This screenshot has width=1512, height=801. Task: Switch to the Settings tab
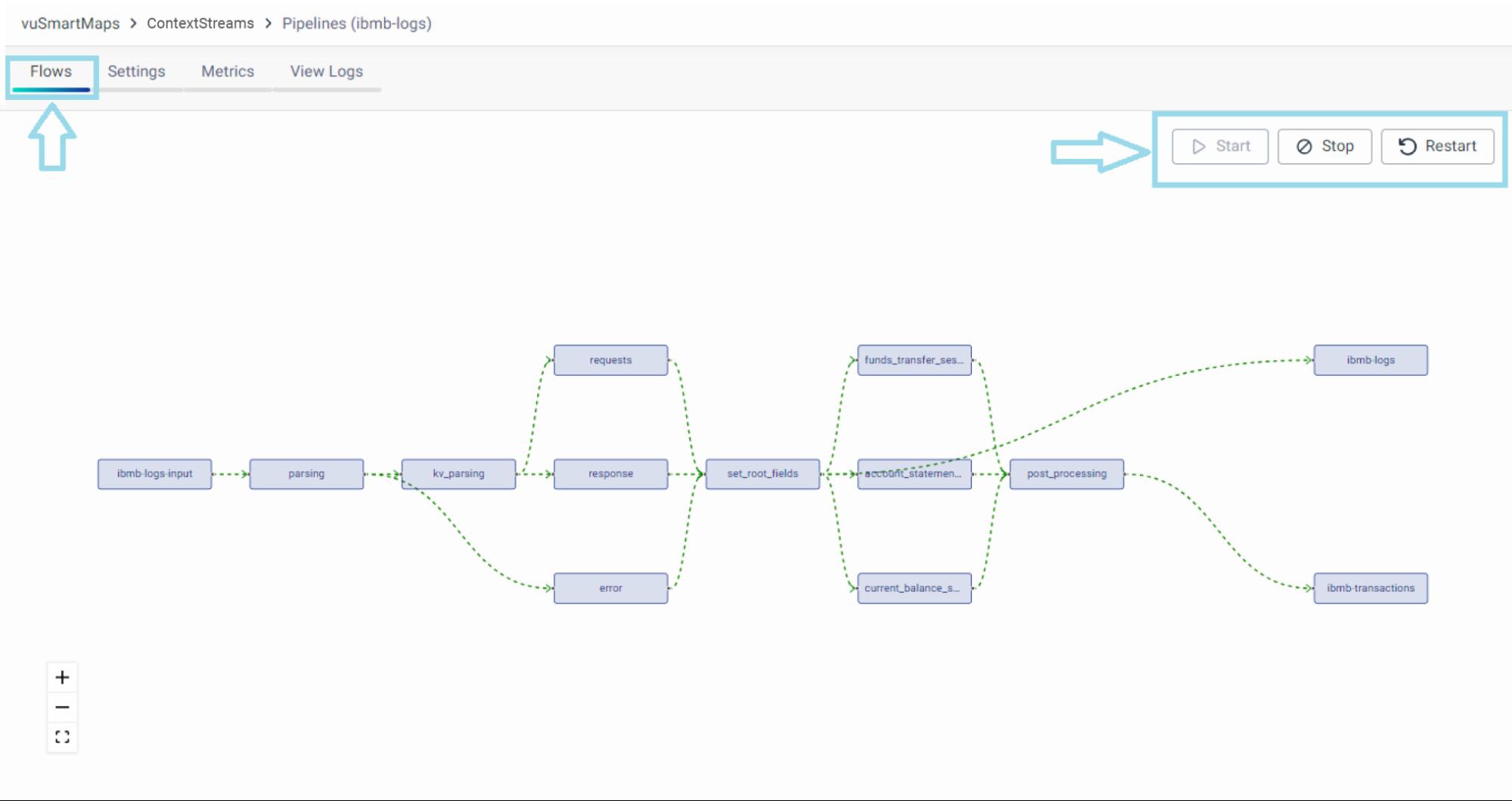136,71
